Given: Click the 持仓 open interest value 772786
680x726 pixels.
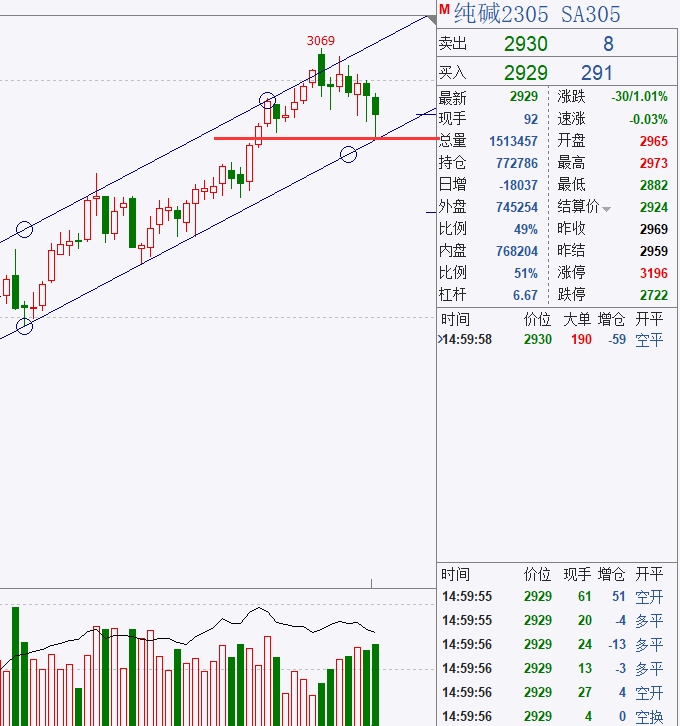Looking at the screenshot, I should (516, 163).
